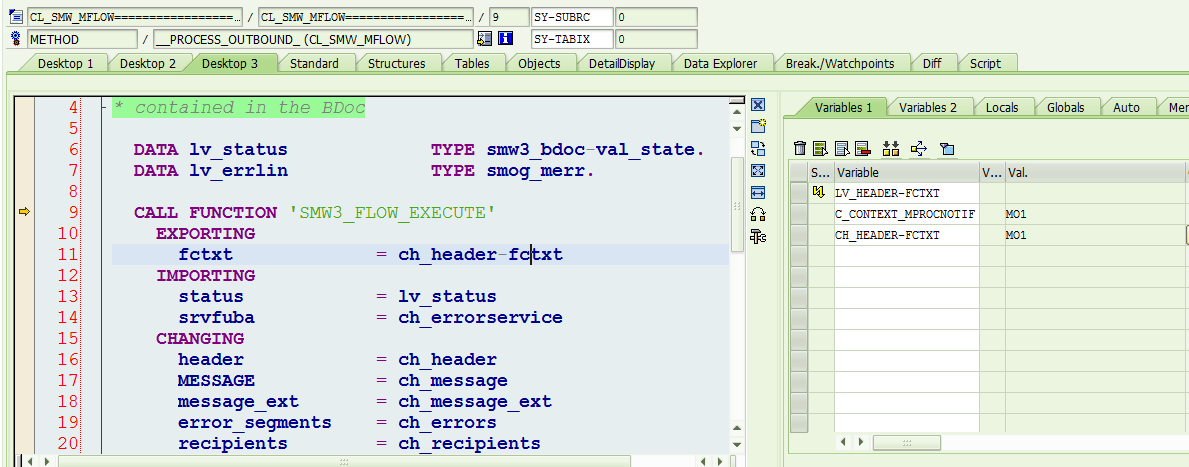Click the blue information icon in header
This screenshot has width=1189, height=467.
point(506,39)
